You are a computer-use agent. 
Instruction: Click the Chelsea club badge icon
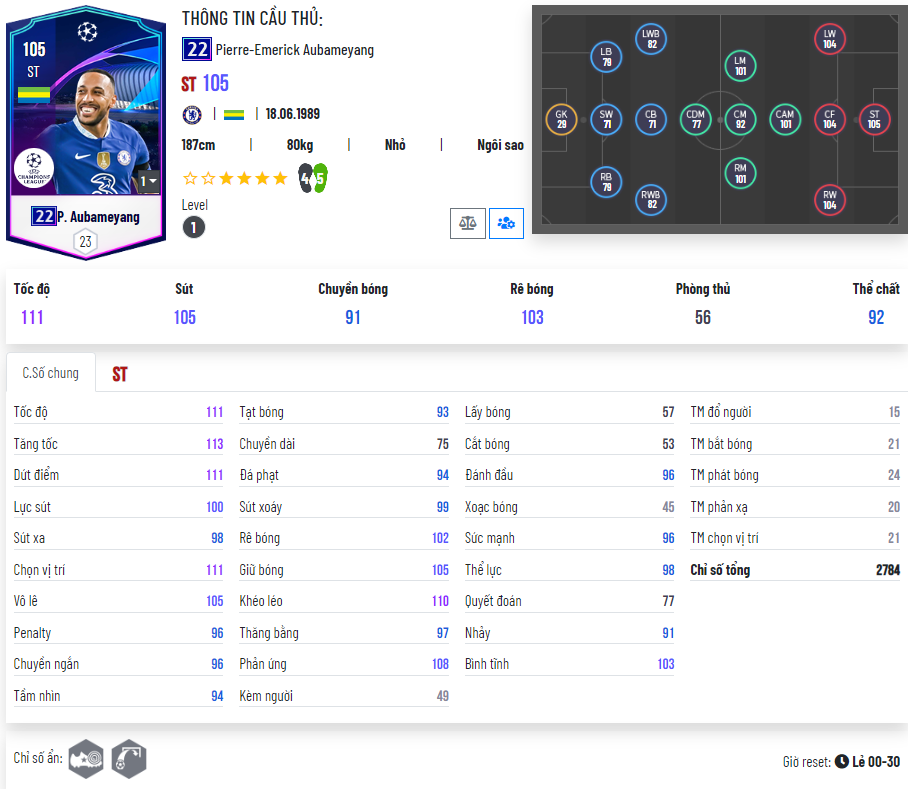click(x=192, y=115)
